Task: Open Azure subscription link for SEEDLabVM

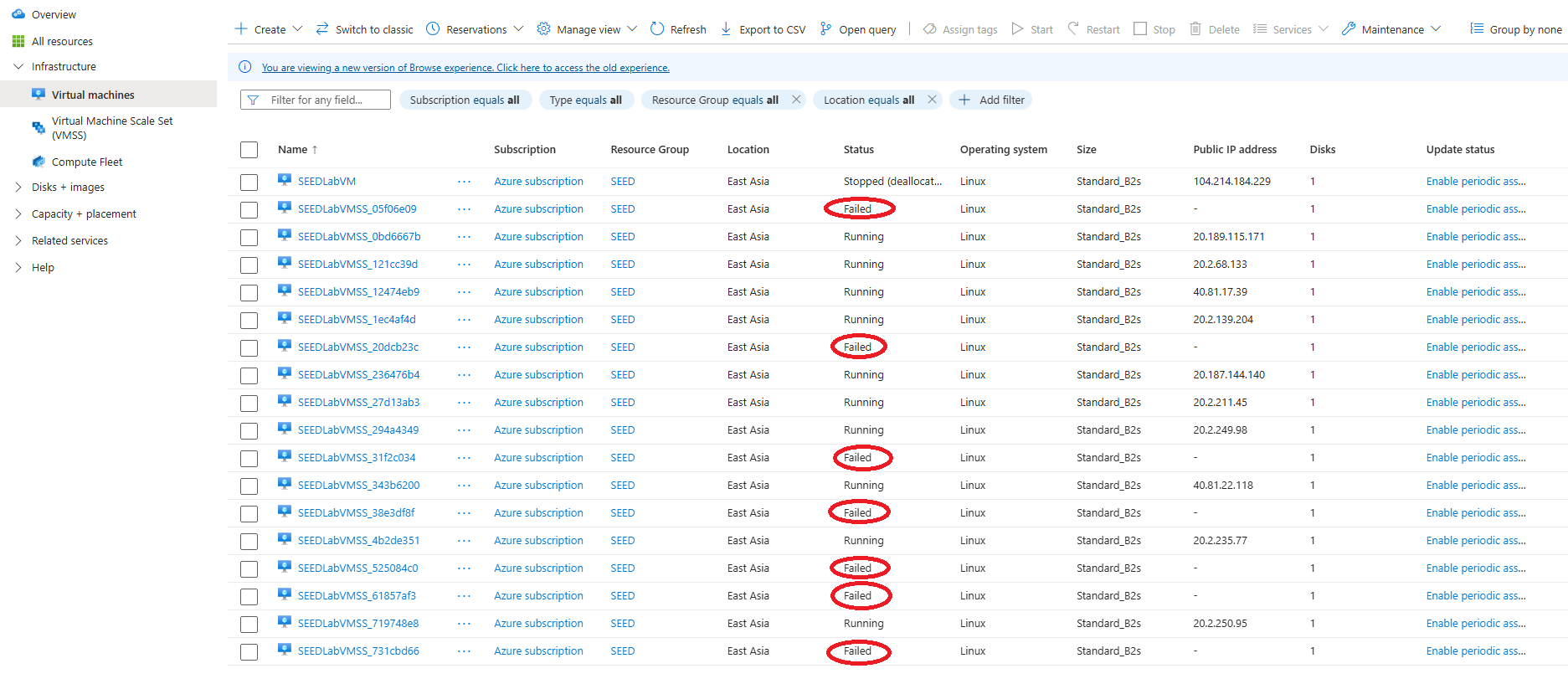Action: point(538,182)
